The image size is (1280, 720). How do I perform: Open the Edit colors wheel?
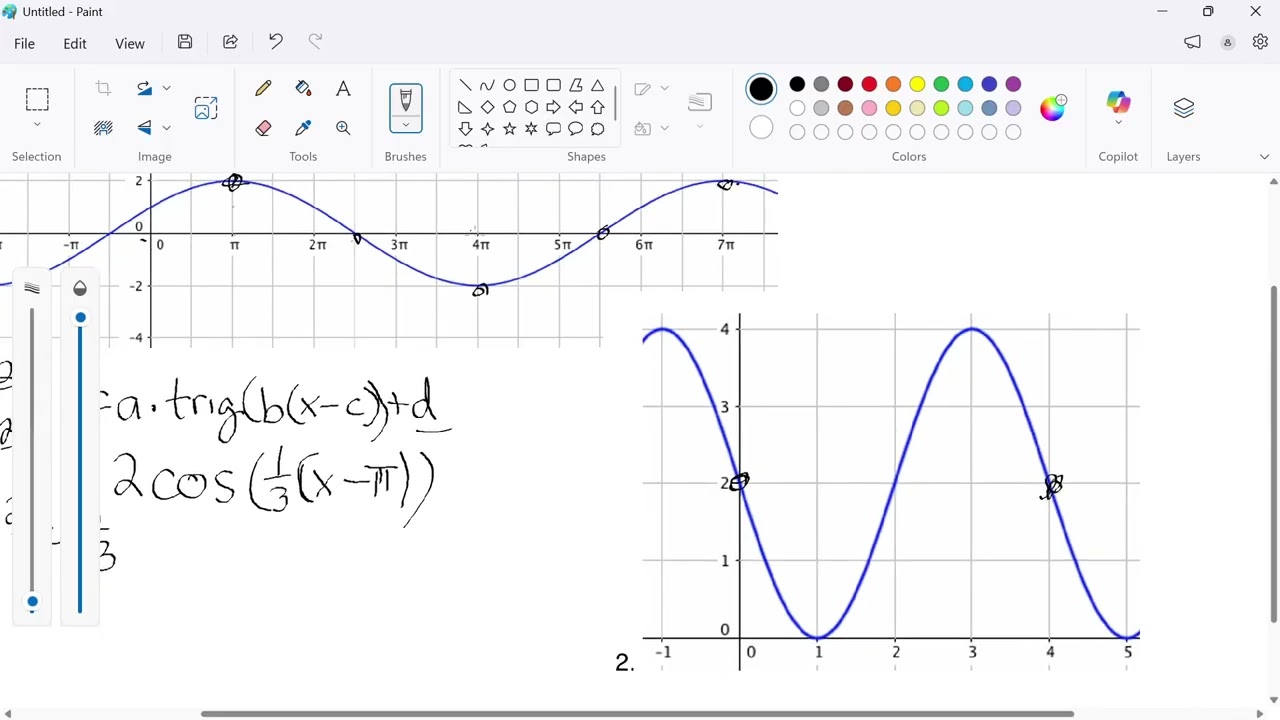(x=1053, y=108)
